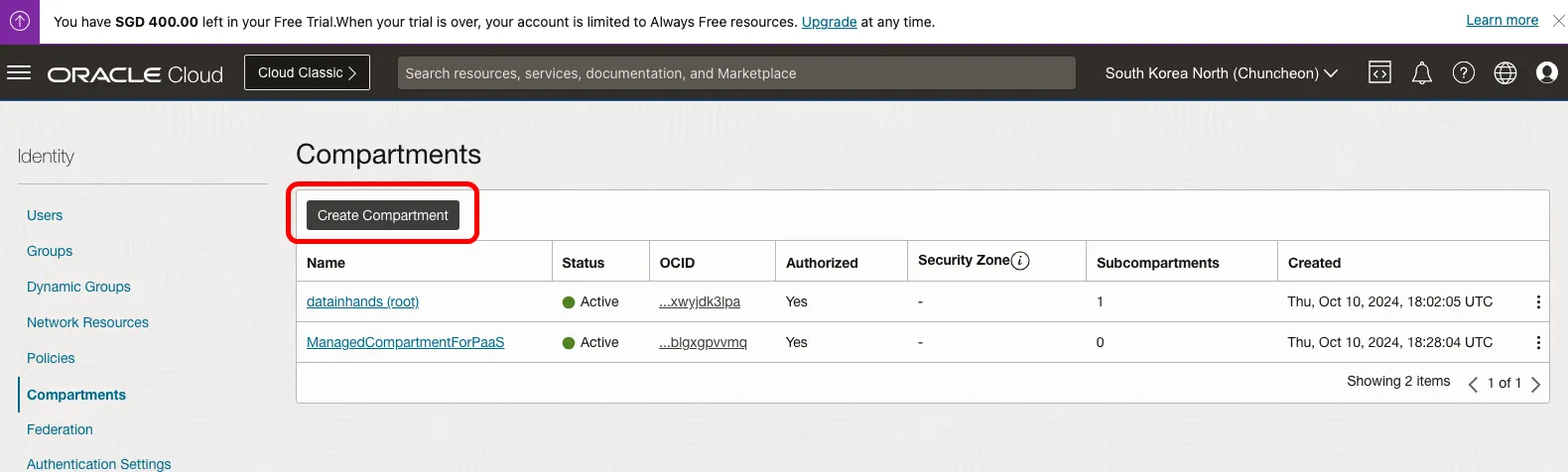Select Compartments in the Identity sidebar

click(x=76, y=395)
